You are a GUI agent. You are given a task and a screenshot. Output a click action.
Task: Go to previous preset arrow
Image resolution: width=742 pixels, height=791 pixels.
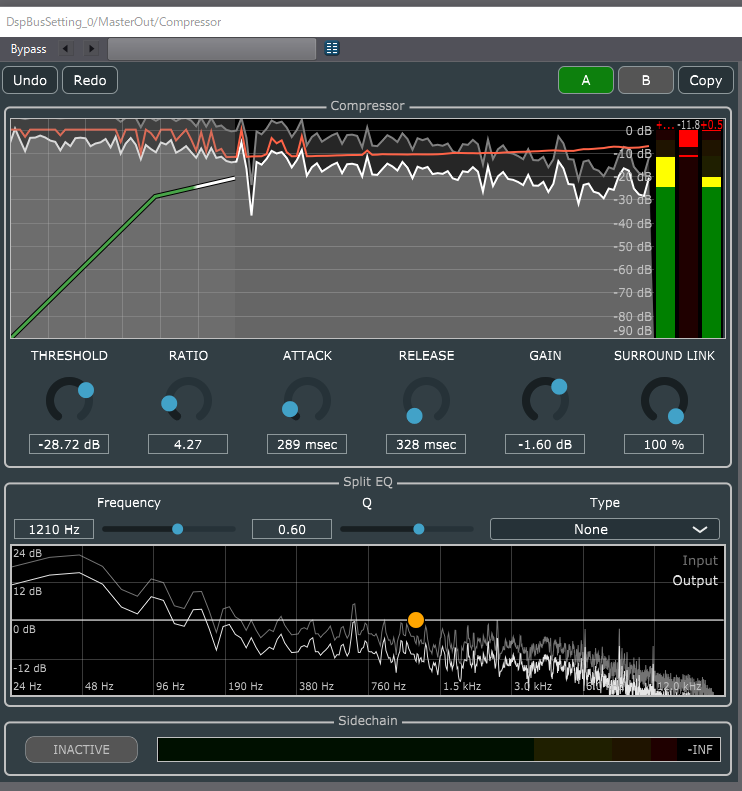point(66,49)
